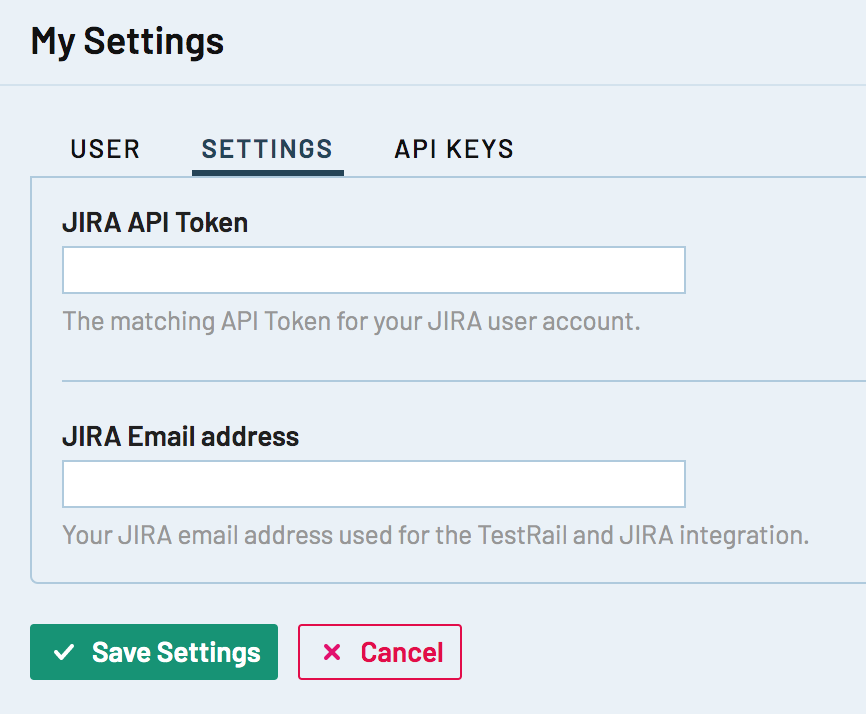Click the underline beneath the SETTINGS tab
The image size is (866, 714).
(x=267, y=172)
